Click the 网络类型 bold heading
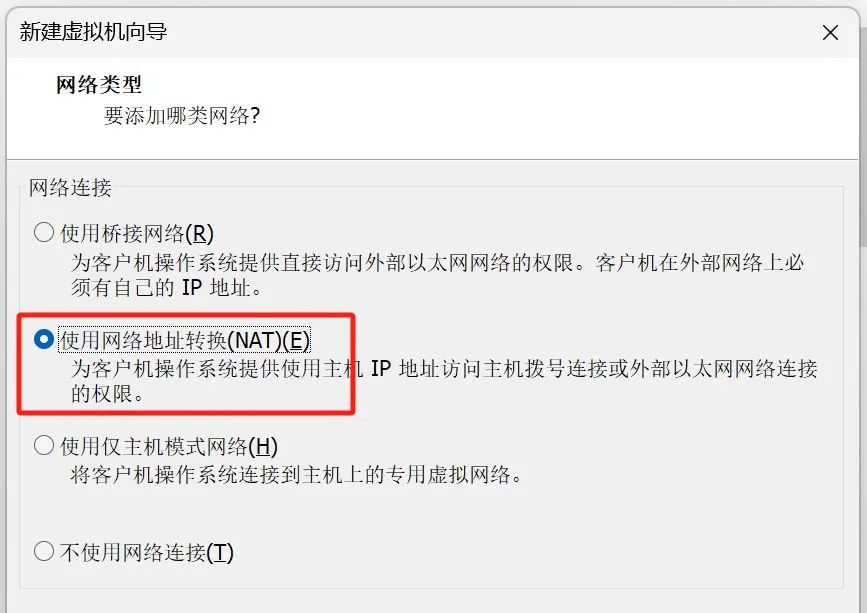867x613 pixels. click(99, 85)
